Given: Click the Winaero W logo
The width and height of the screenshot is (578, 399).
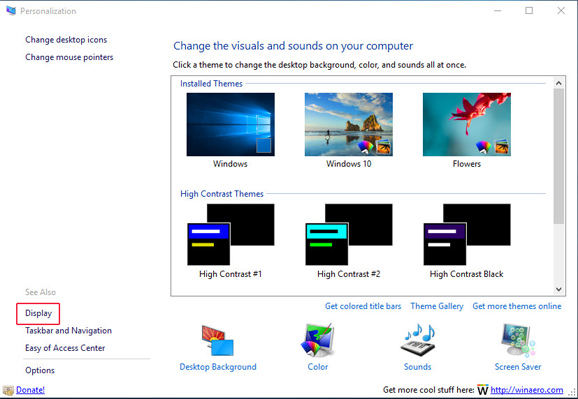Looking at the screenshot, I should click(x=483, y=390).
